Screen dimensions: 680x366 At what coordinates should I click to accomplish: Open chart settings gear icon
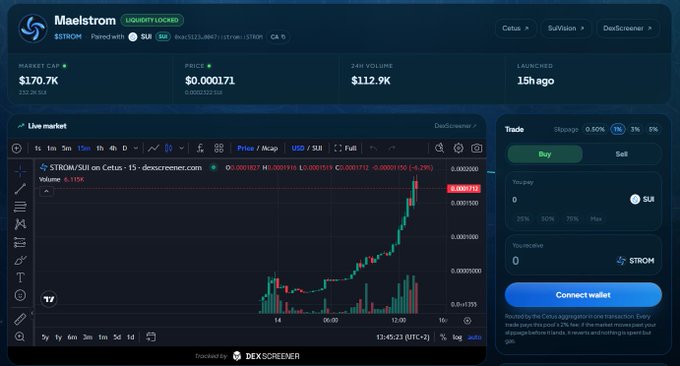point(458,148)
